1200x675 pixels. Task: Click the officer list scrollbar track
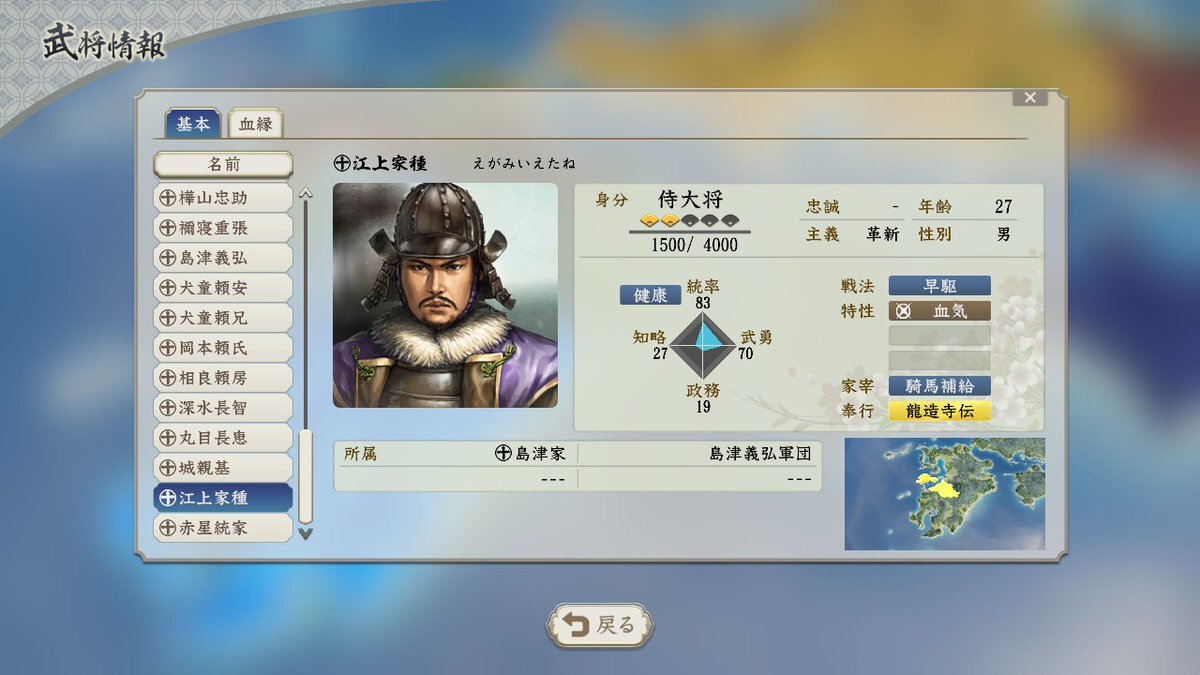point(306,363)
